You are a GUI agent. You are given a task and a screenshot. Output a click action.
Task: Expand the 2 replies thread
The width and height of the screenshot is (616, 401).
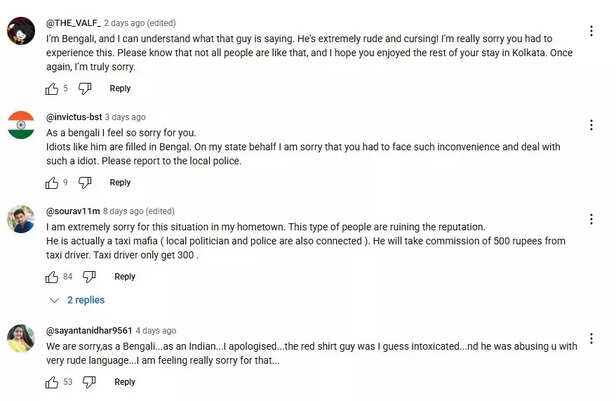(x=77, y=300)
